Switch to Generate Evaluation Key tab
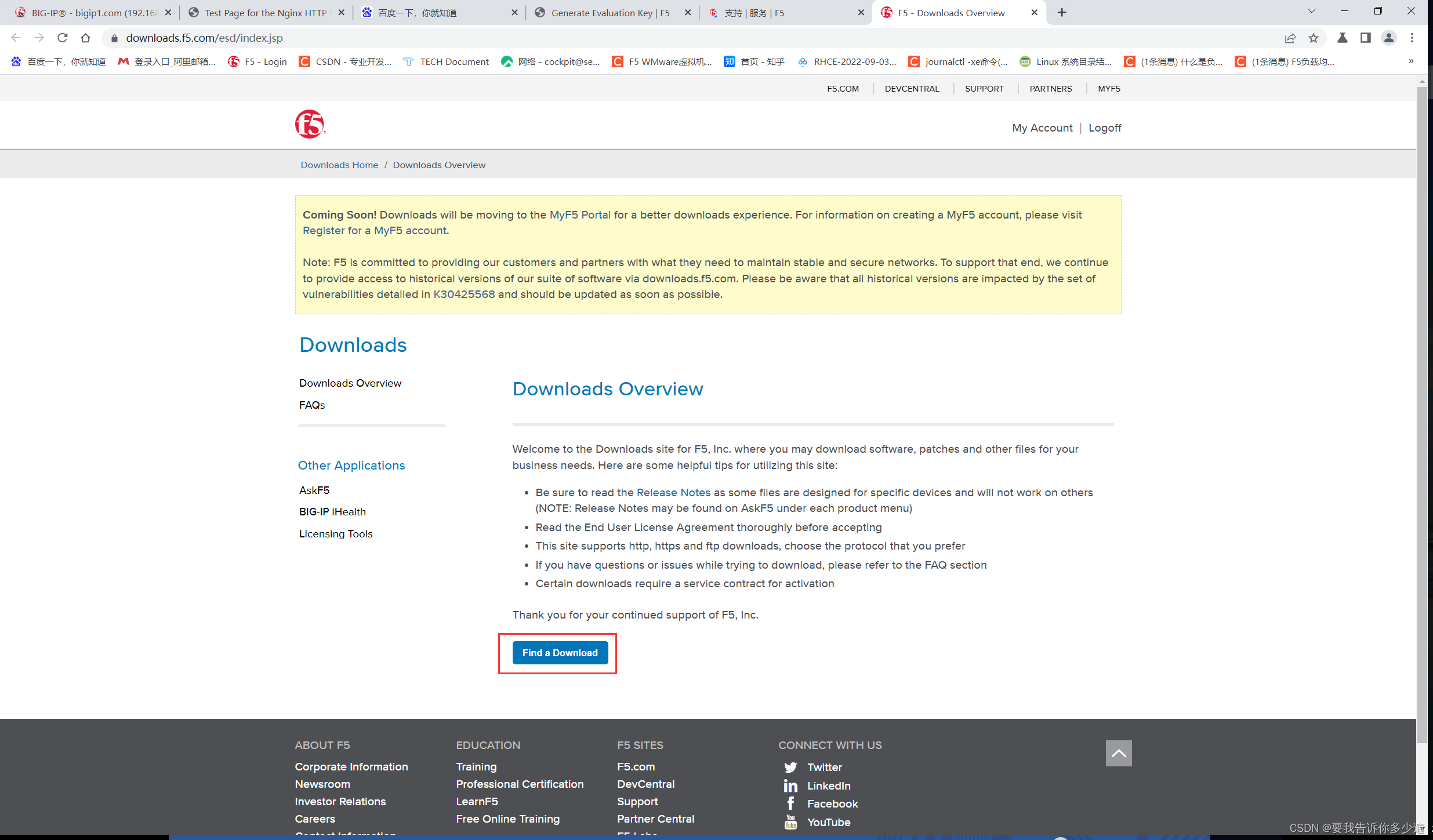 (x=610, y=13)
